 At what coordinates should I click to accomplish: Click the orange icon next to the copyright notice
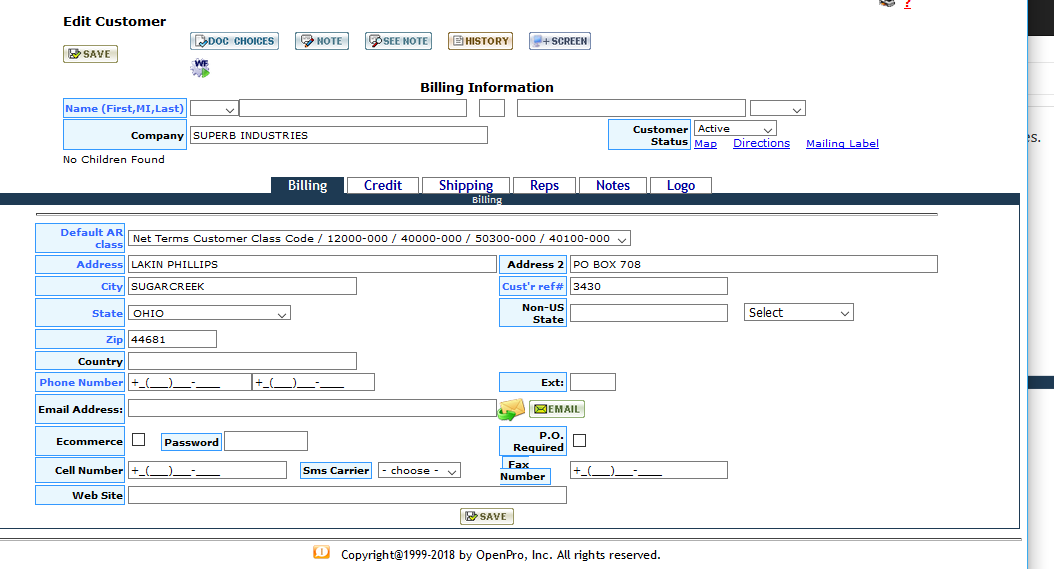coord(321,552)
